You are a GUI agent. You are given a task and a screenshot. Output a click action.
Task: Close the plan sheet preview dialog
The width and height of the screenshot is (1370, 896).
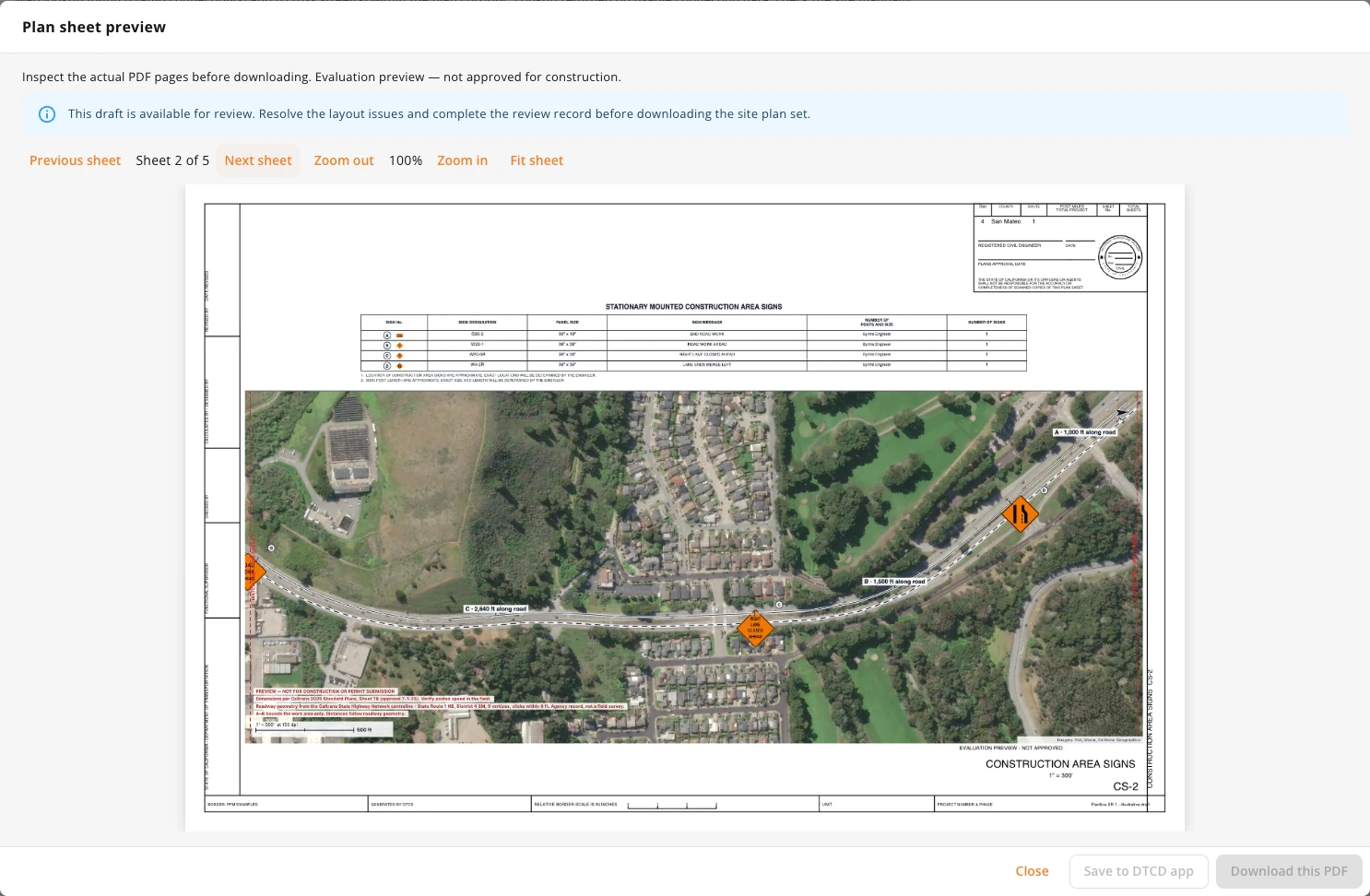coord(1033,871)
